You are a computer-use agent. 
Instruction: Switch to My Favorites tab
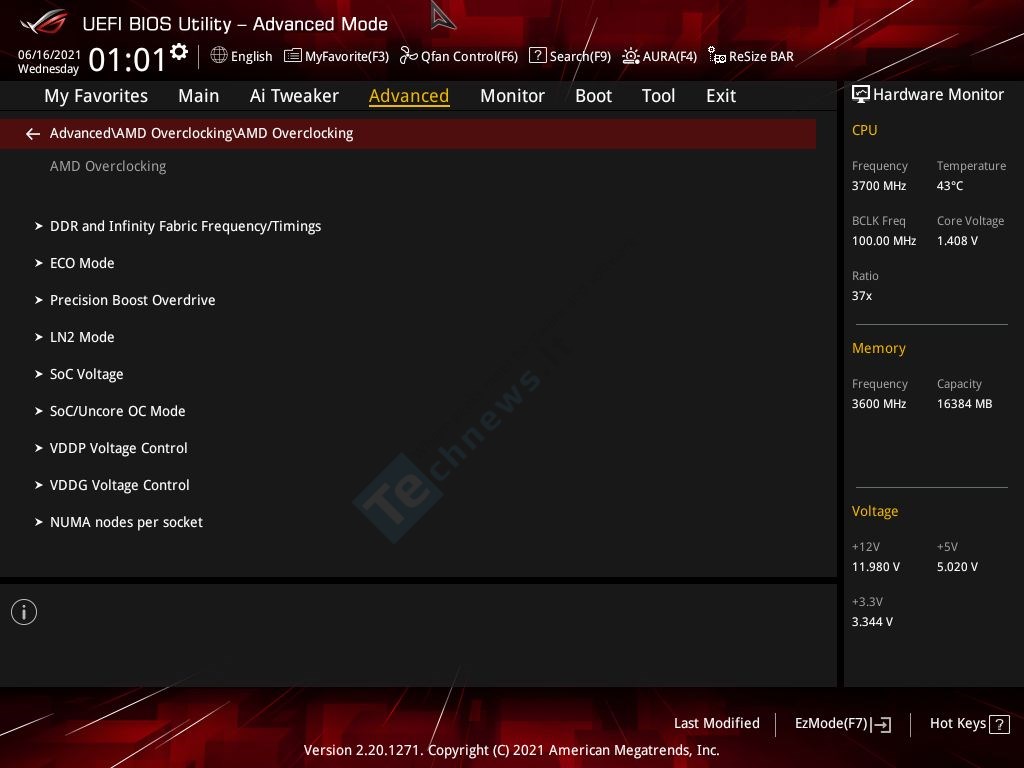pos(96,96)
